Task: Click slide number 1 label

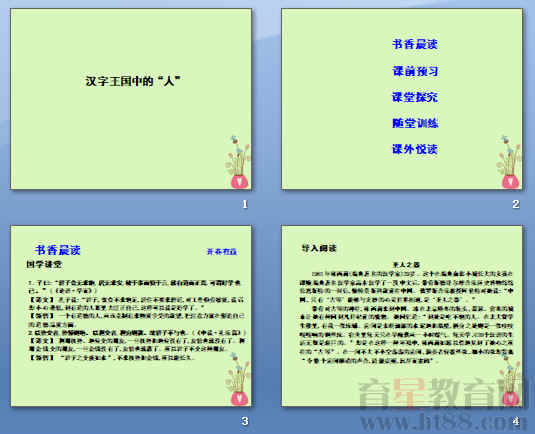Action: pyautogui.click(x=245, y=204)
